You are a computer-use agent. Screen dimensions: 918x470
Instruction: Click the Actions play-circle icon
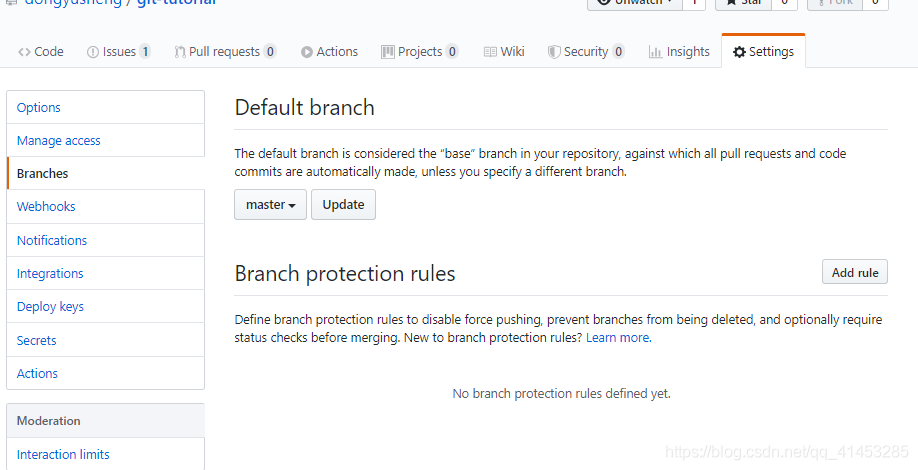pos(307,52)
